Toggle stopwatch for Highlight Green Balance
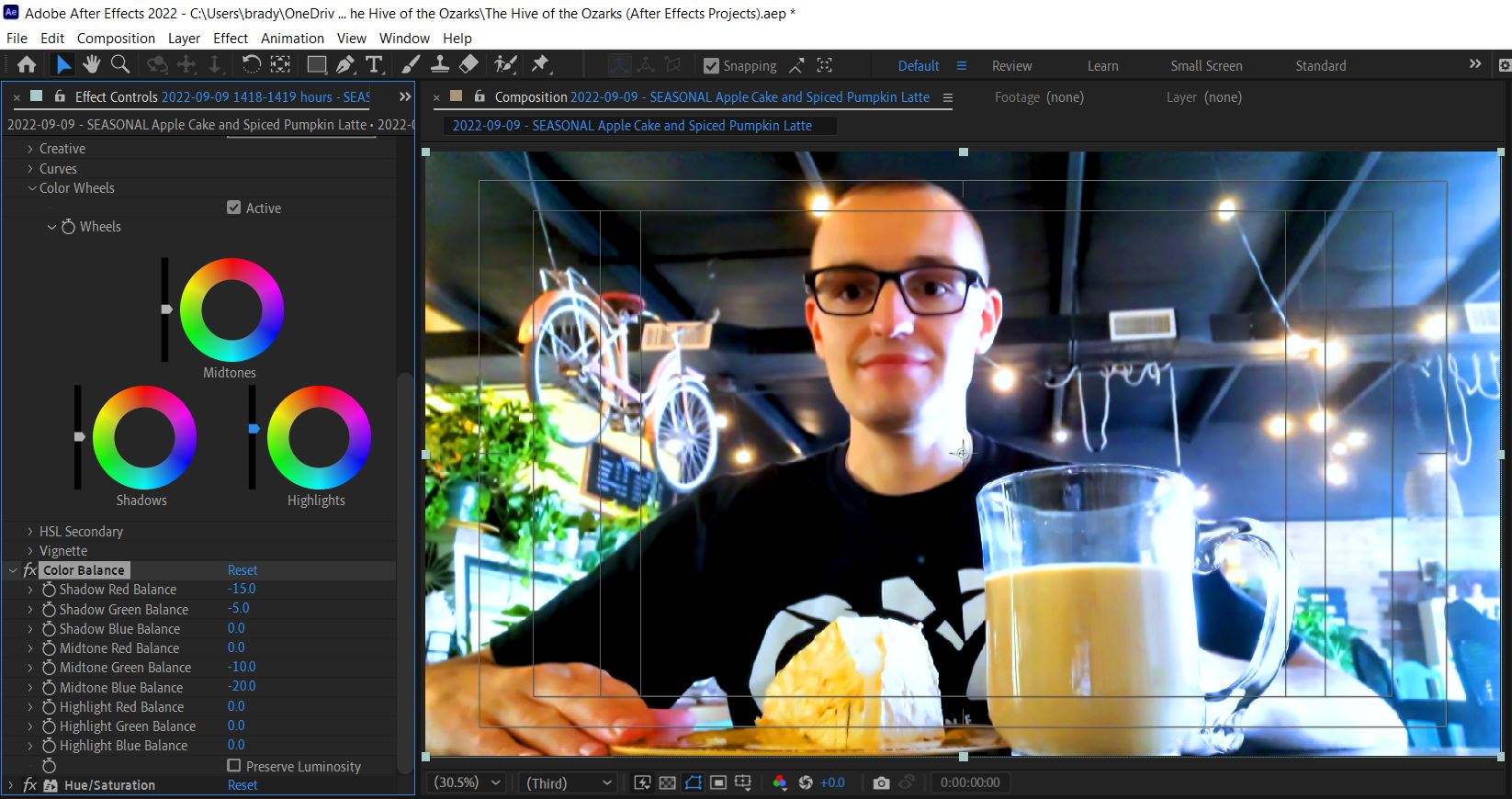1512x799 pixels. [x=50, y=726]
